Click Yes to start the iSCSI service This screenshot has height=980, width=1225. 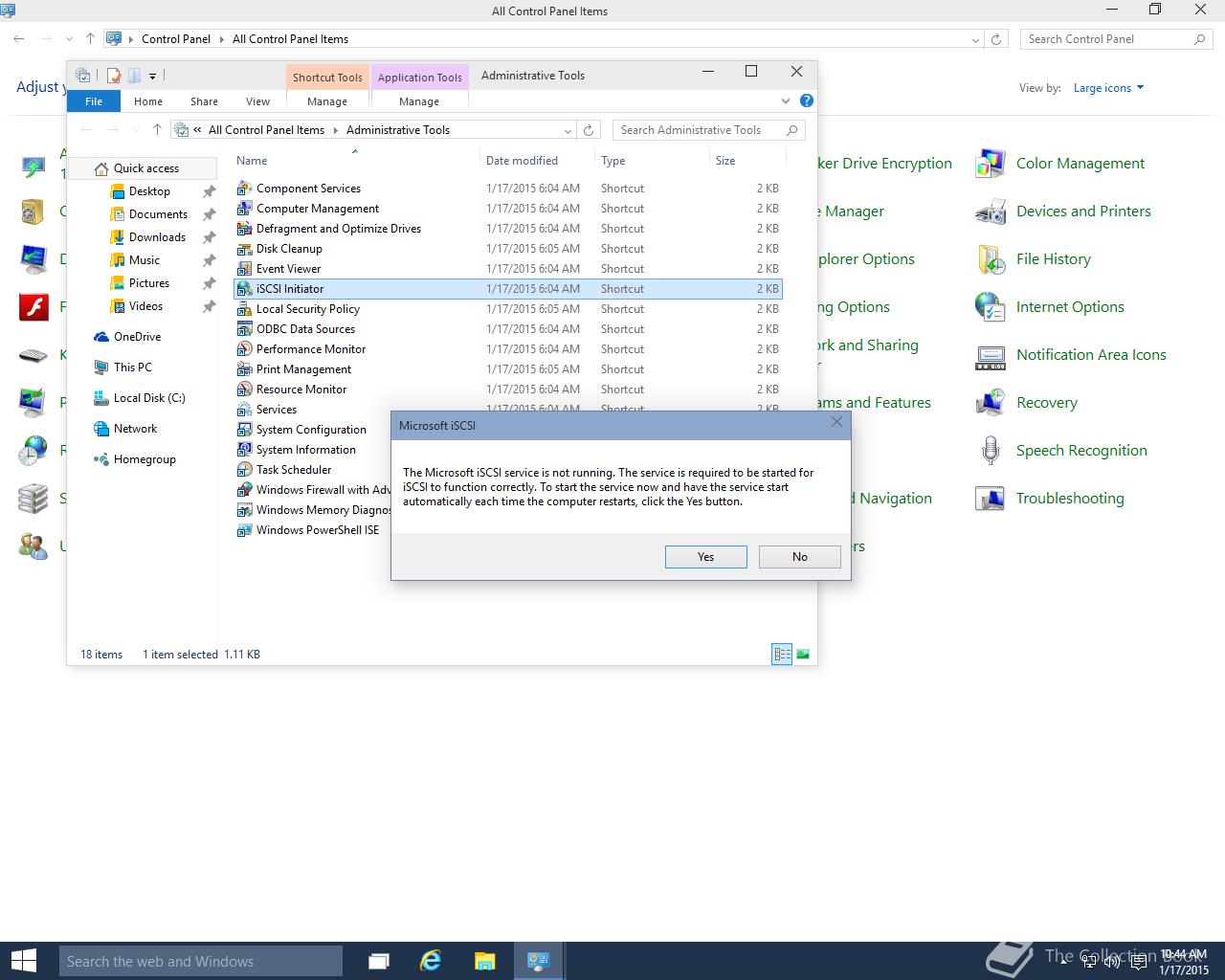(705, 557)
